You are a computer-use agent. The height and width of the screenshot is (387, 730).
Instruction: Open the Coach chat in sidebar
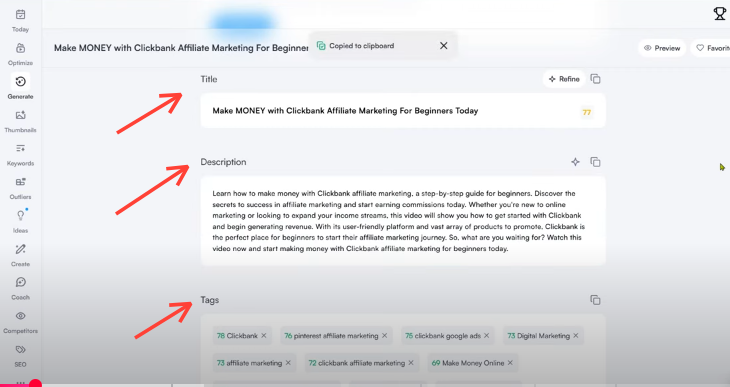(x=20, y=282)
